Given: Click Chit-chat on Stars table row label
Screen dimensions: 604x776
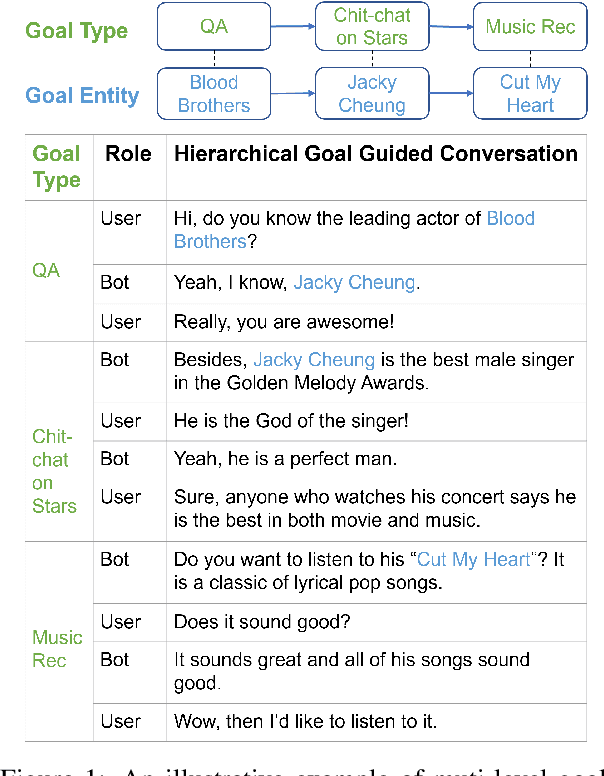Looking at the screenshot, I should 52,471.
